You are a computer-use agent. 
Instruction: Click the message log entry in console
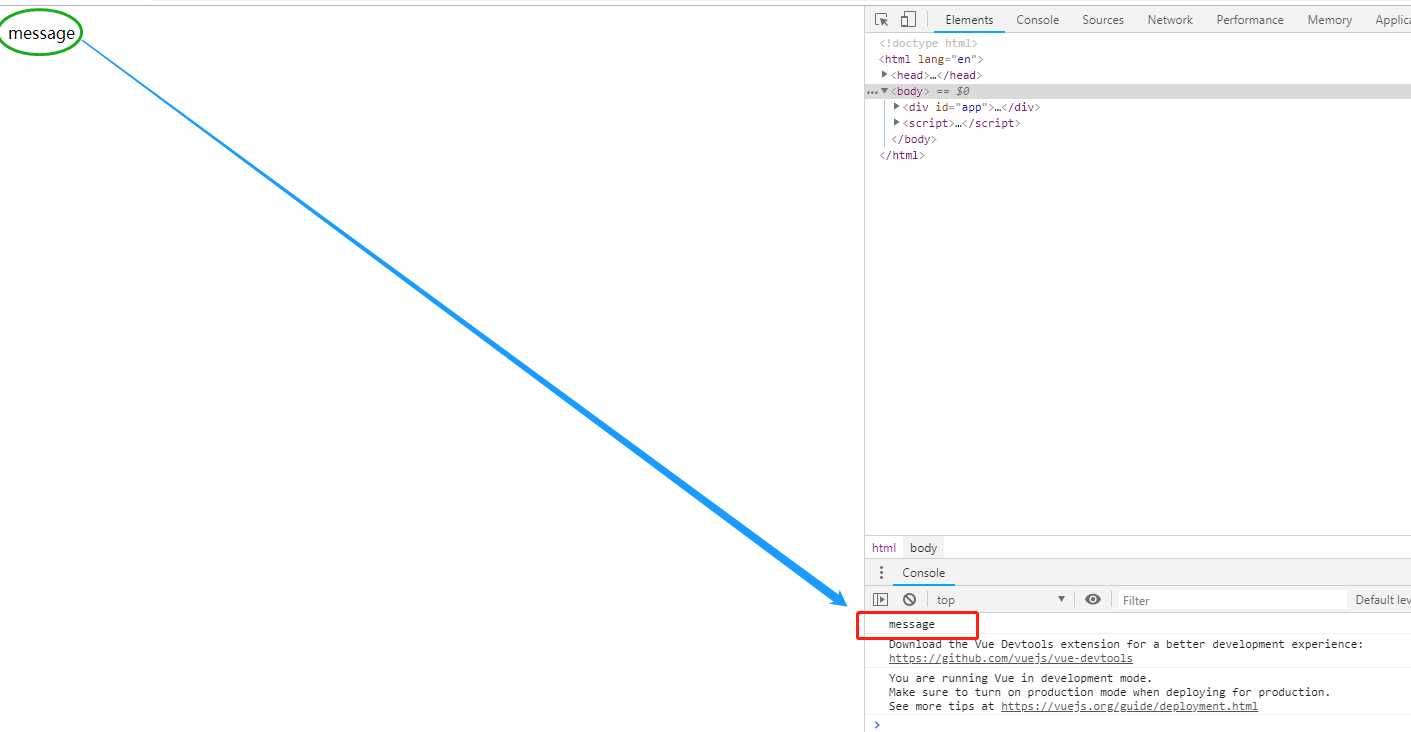click(912, 624)
